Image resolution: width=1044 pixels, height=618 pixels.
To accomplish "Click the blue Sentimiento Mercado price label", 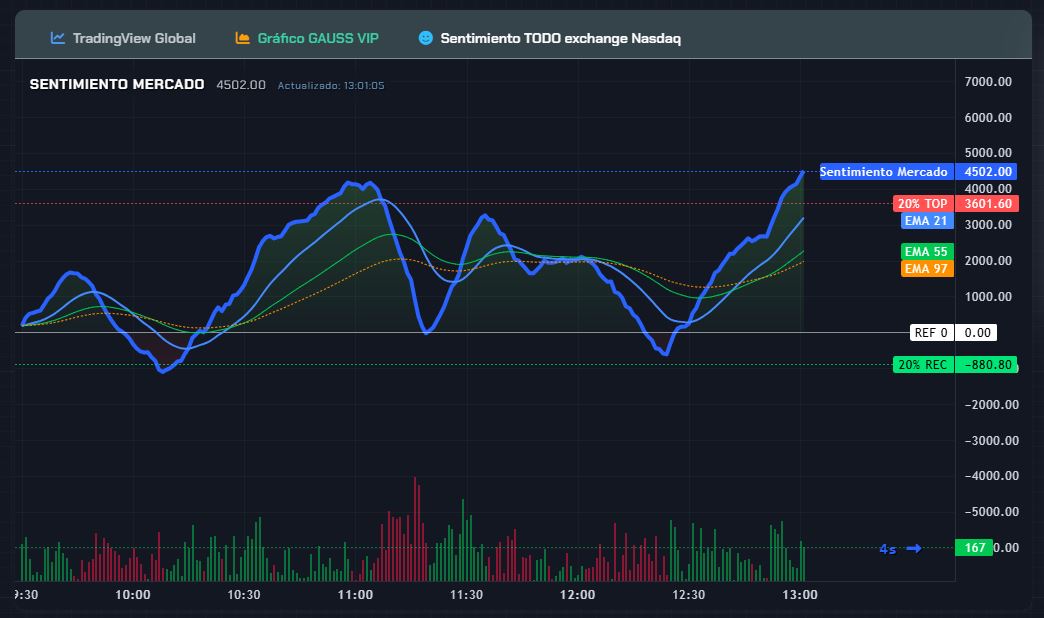I will (883, 172).
